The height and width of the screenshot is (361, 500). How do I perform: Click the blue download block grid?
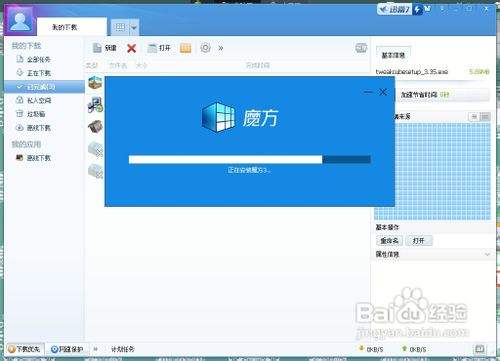point(432,171)
